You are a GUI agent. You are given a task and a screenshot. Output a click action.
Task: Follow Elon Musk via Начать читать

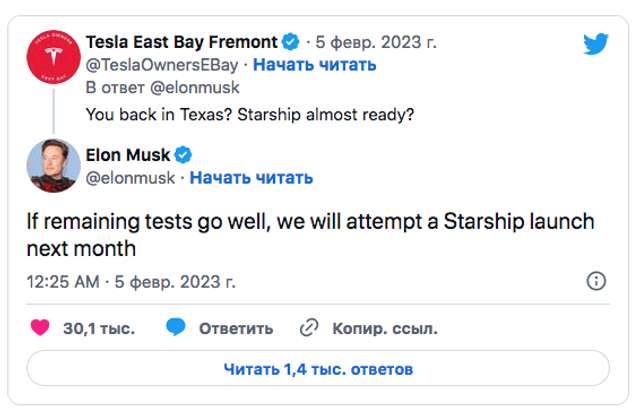point(251,178)
